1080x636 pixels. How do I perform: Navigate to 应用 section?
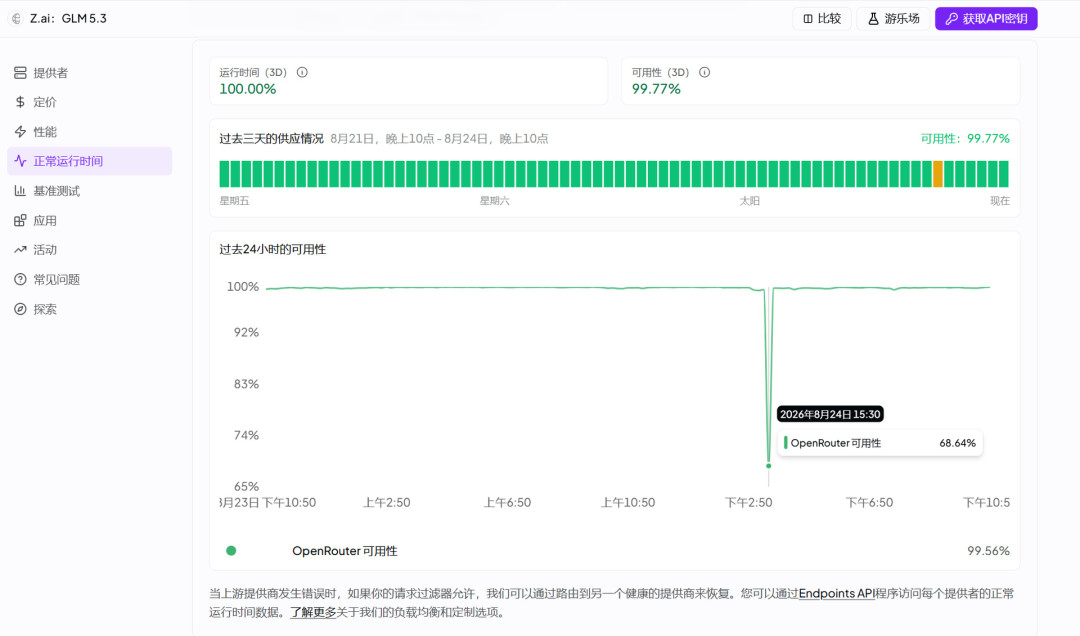90,220
